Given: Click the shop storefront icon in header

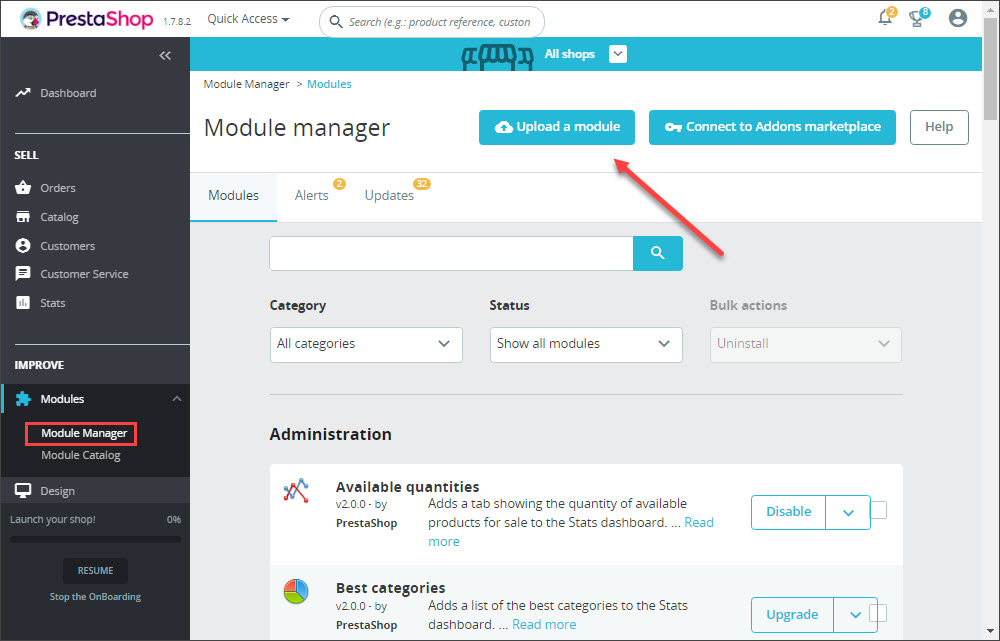Looking at the screenshot, I should pos(497,56).
